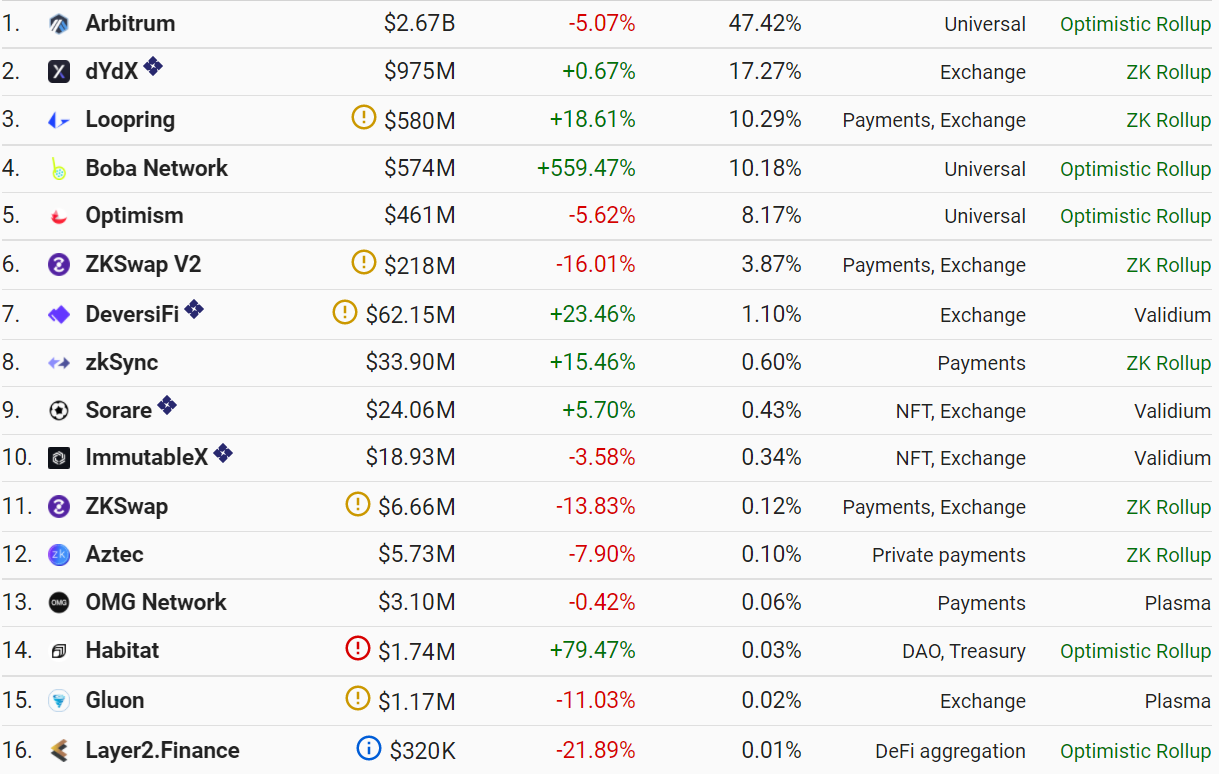Screen dimensions: 1219x774
Task: Click the dYdX logo icon
Action: point(59,72)
